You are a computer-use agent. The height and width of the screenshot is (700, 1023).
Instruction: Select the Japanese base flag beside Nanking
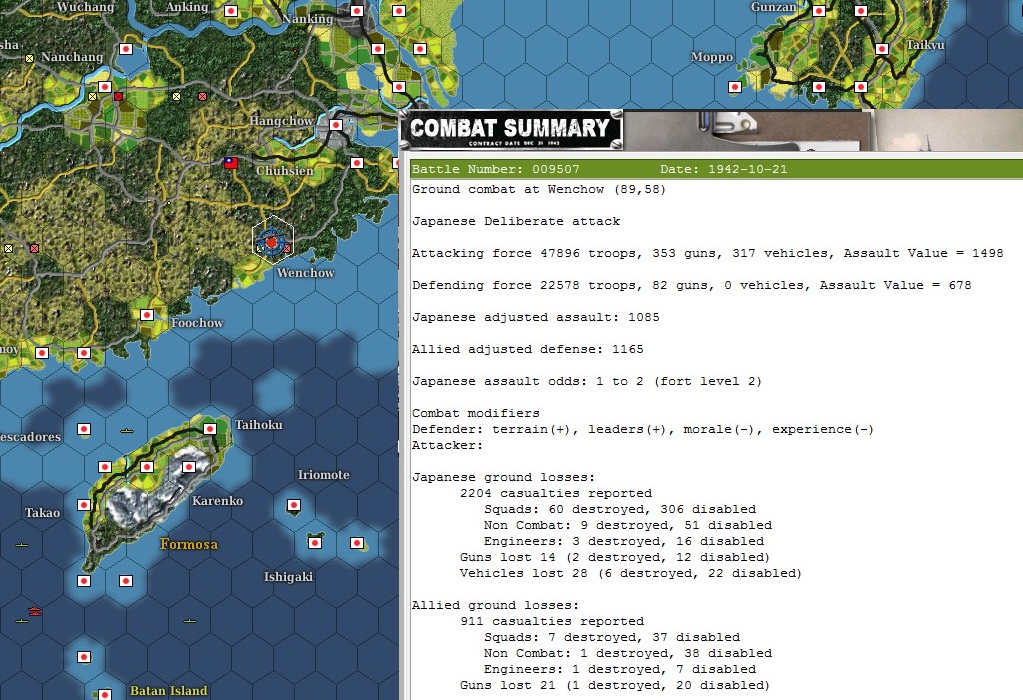[357, 10]
